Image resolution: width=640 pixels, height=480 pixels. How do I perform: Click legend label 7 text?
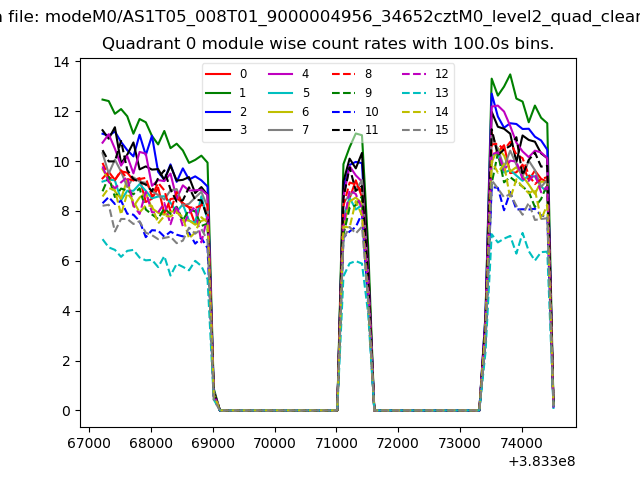click(x=305, y=130)
